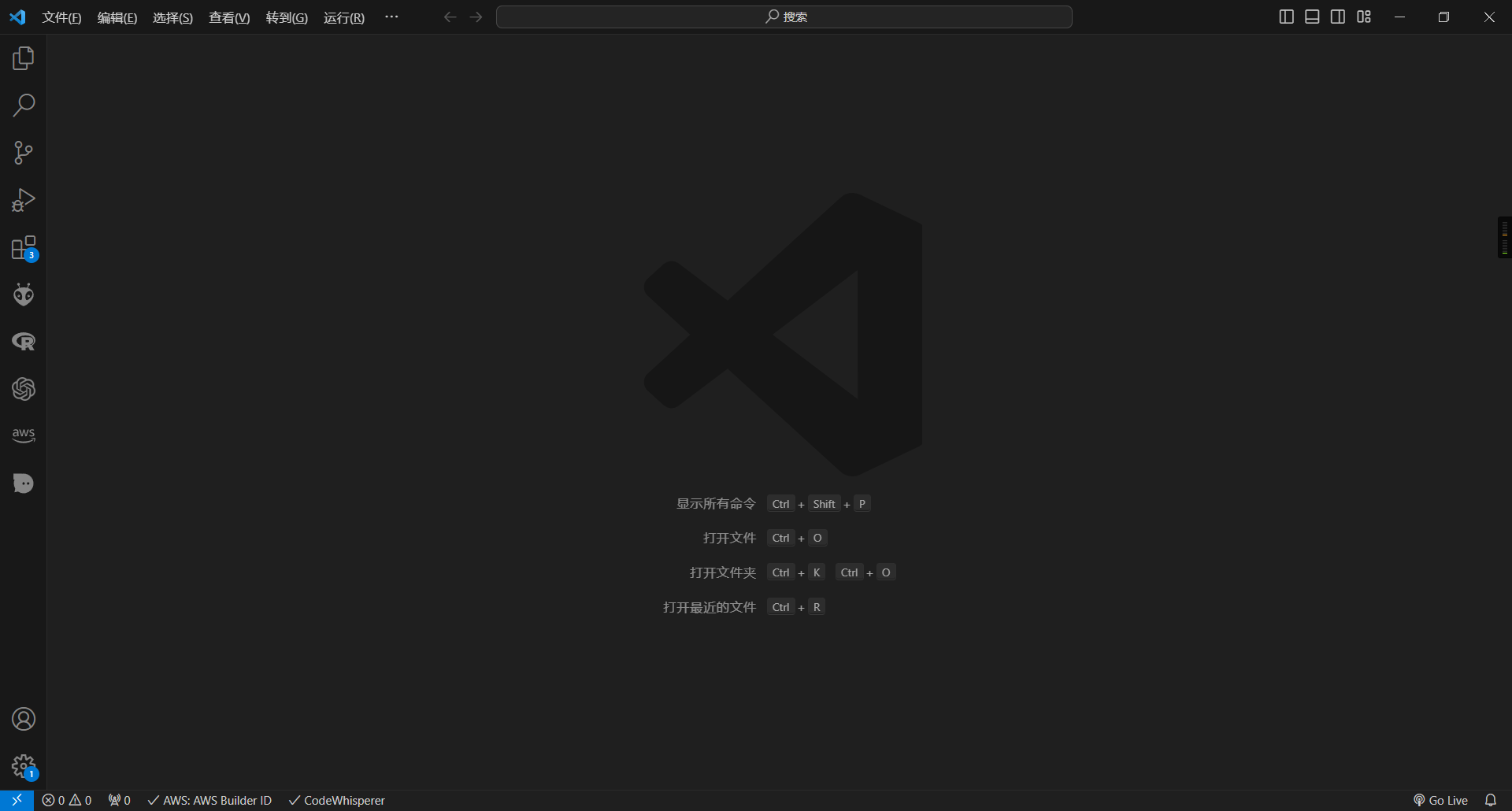Toggle the secondary side bar
This screenshot has width=1512, height=811.
coord(1338,17)
